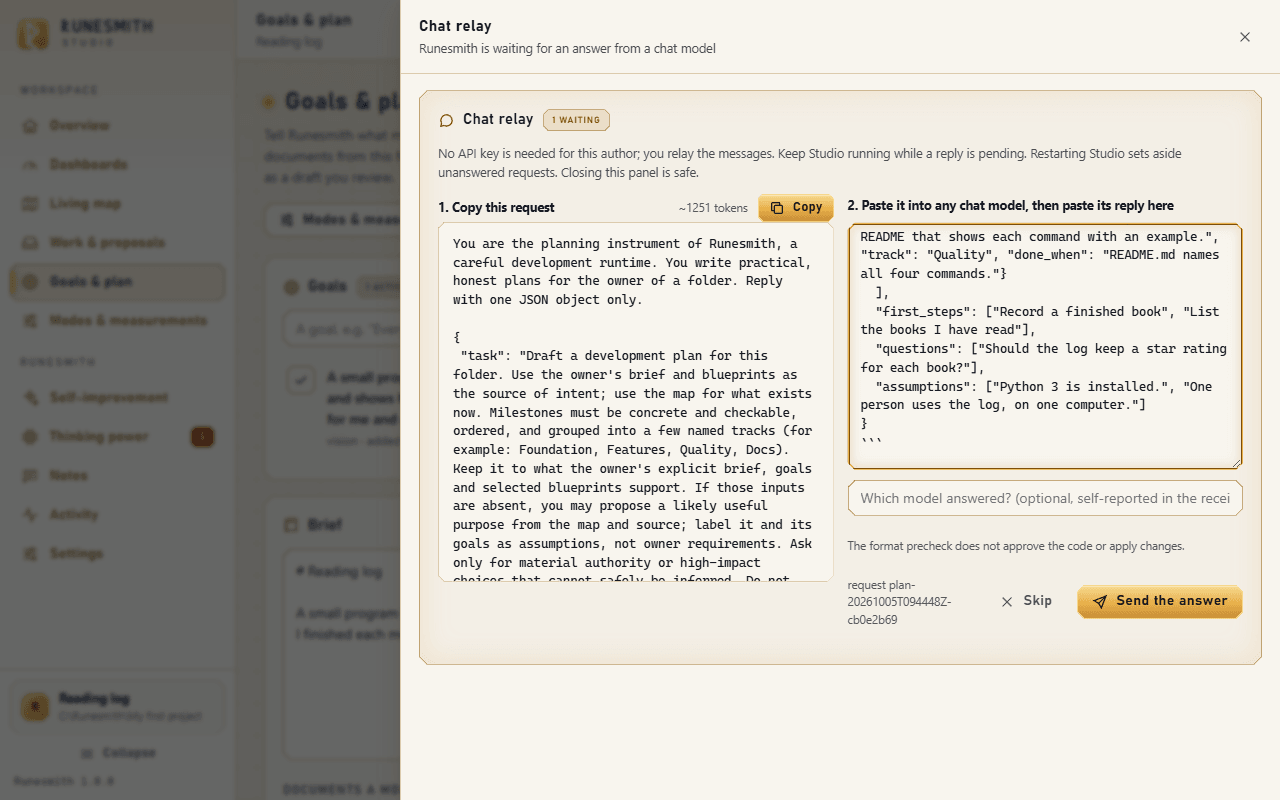
Task: Click the format precheck note
Action: [x=1015, y=546]
